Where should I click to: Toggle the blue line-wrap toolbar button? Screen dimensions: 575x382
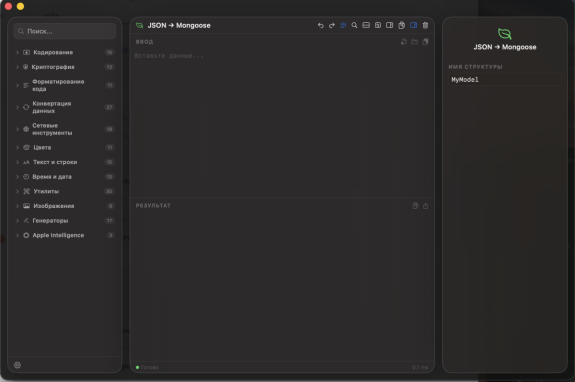[343, 25]
